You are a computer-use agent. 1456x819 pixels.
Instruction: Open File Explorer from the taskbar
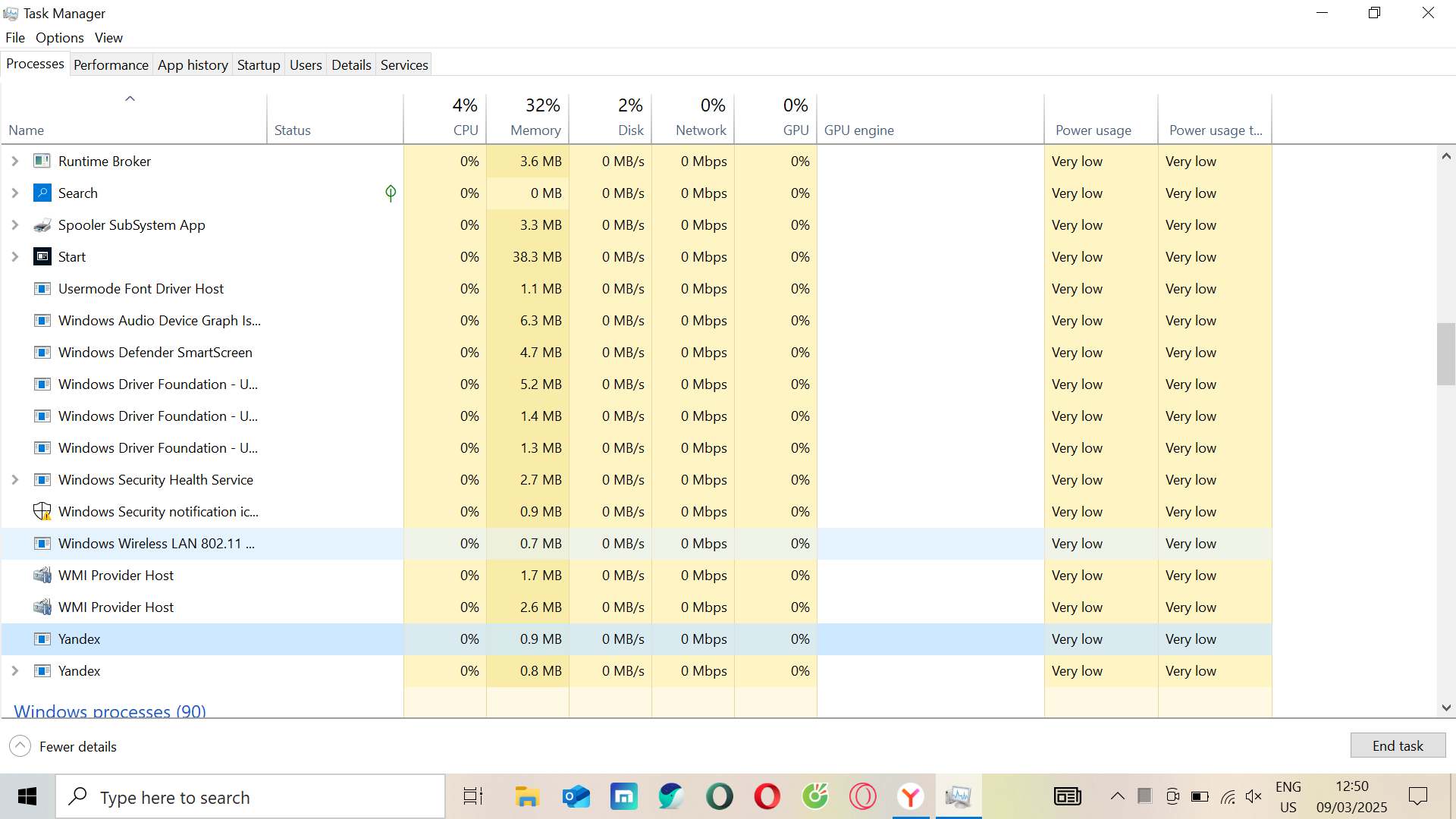coord(527,797)
